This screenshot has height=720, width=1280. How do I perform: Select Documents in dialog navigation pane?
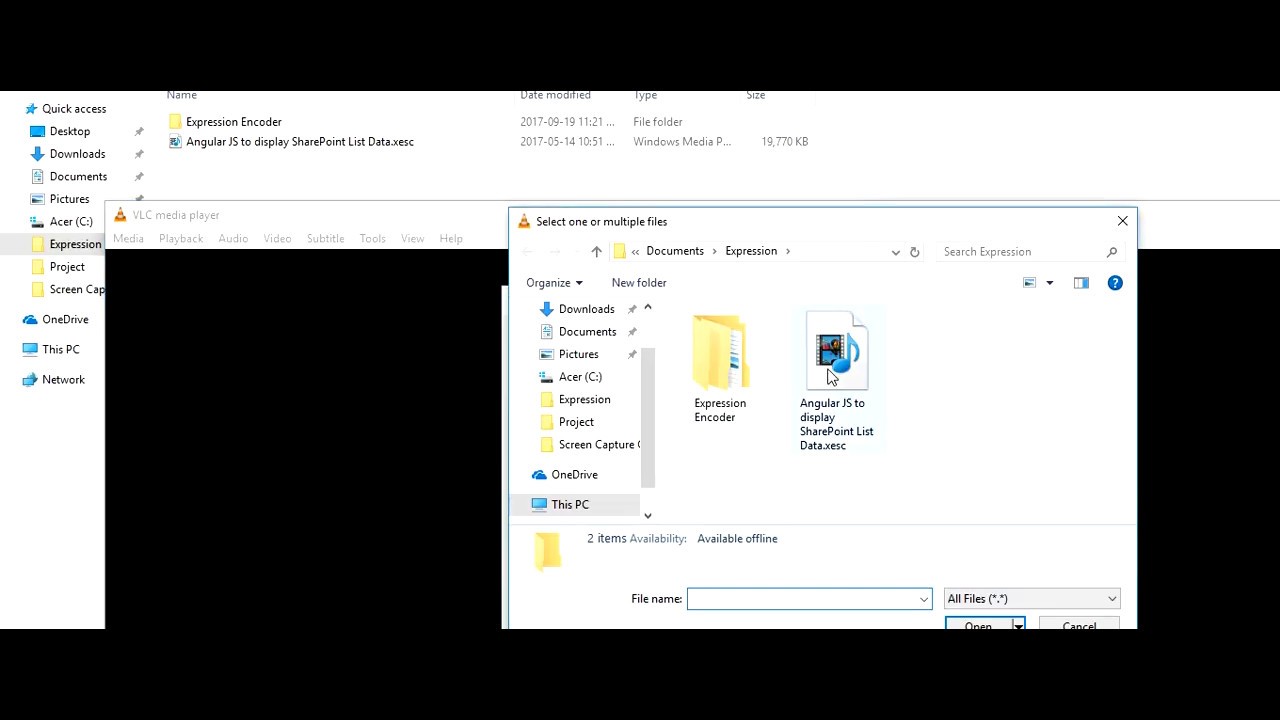point(587,332)
